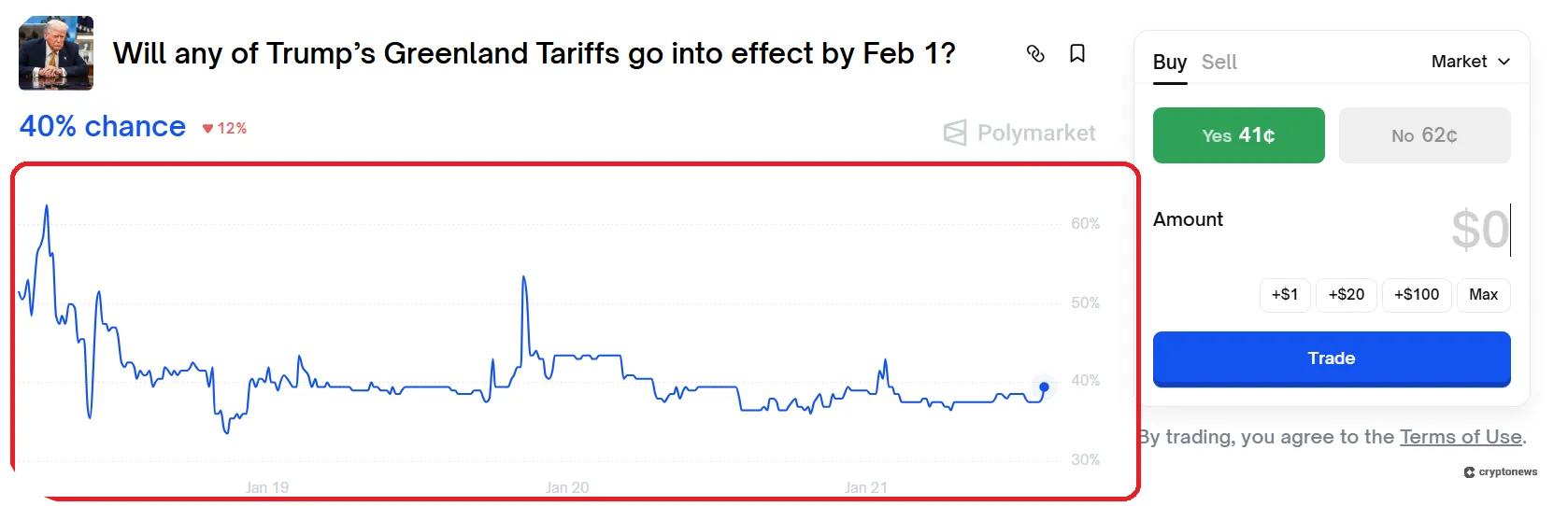Switch to the Buy tab

point(1169,63)
